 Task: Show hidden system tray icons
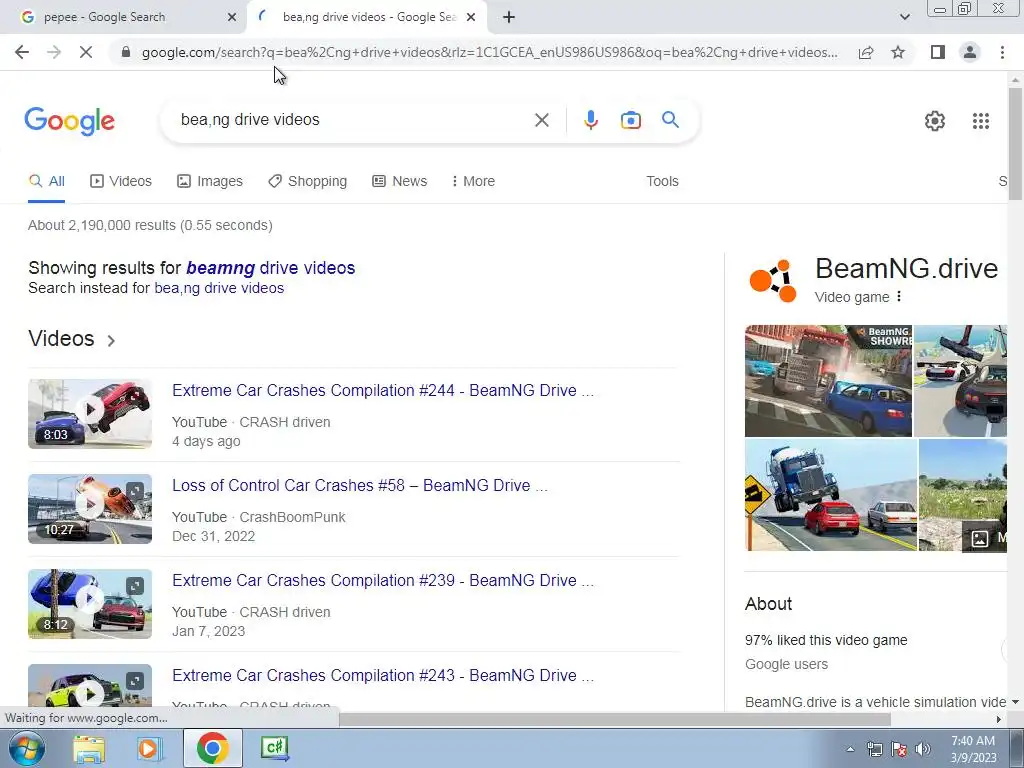click(x=850, y=749)
